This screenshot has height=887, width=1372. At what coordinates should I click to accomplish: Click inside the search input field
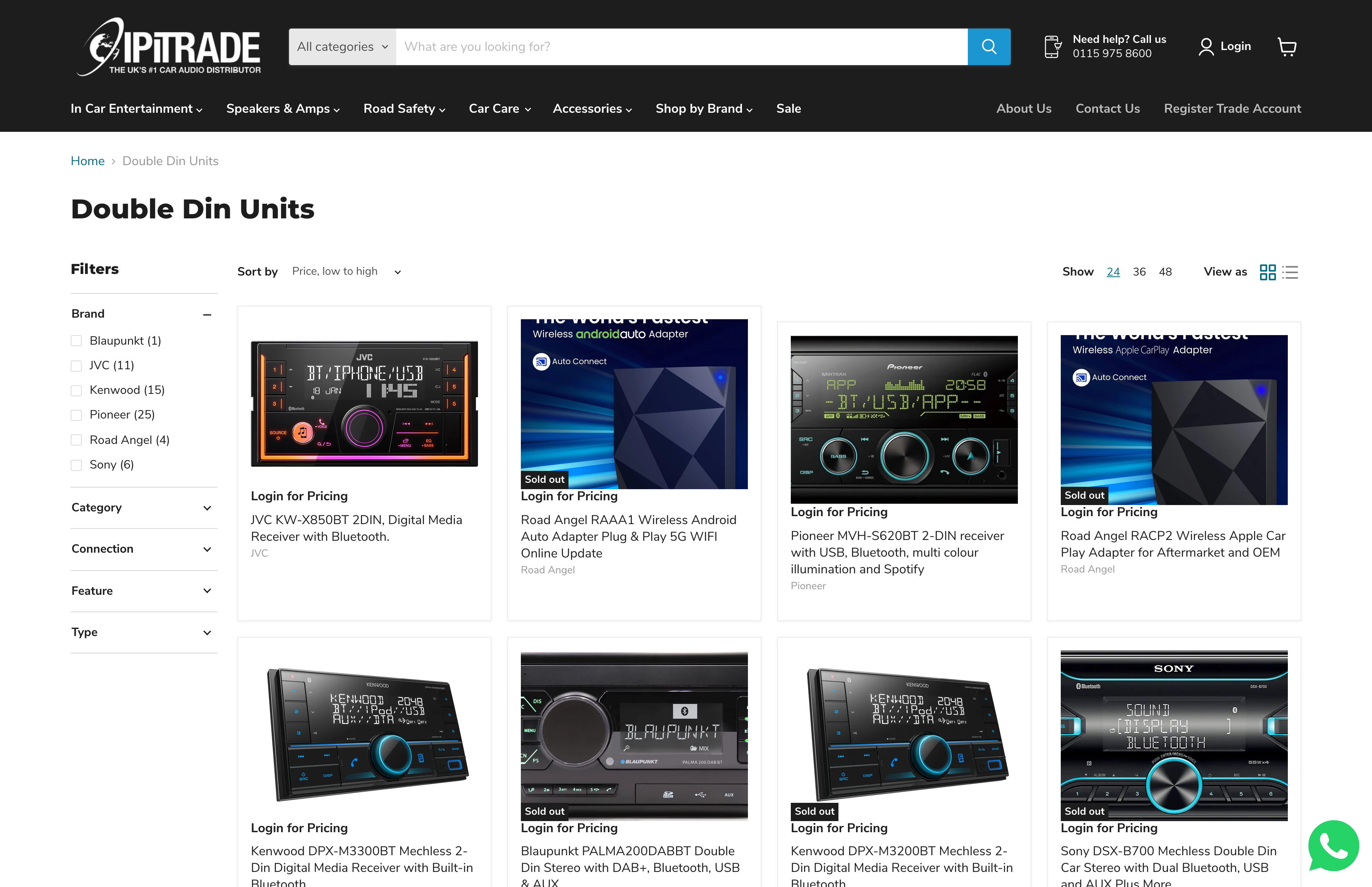[x=679, y=47]
